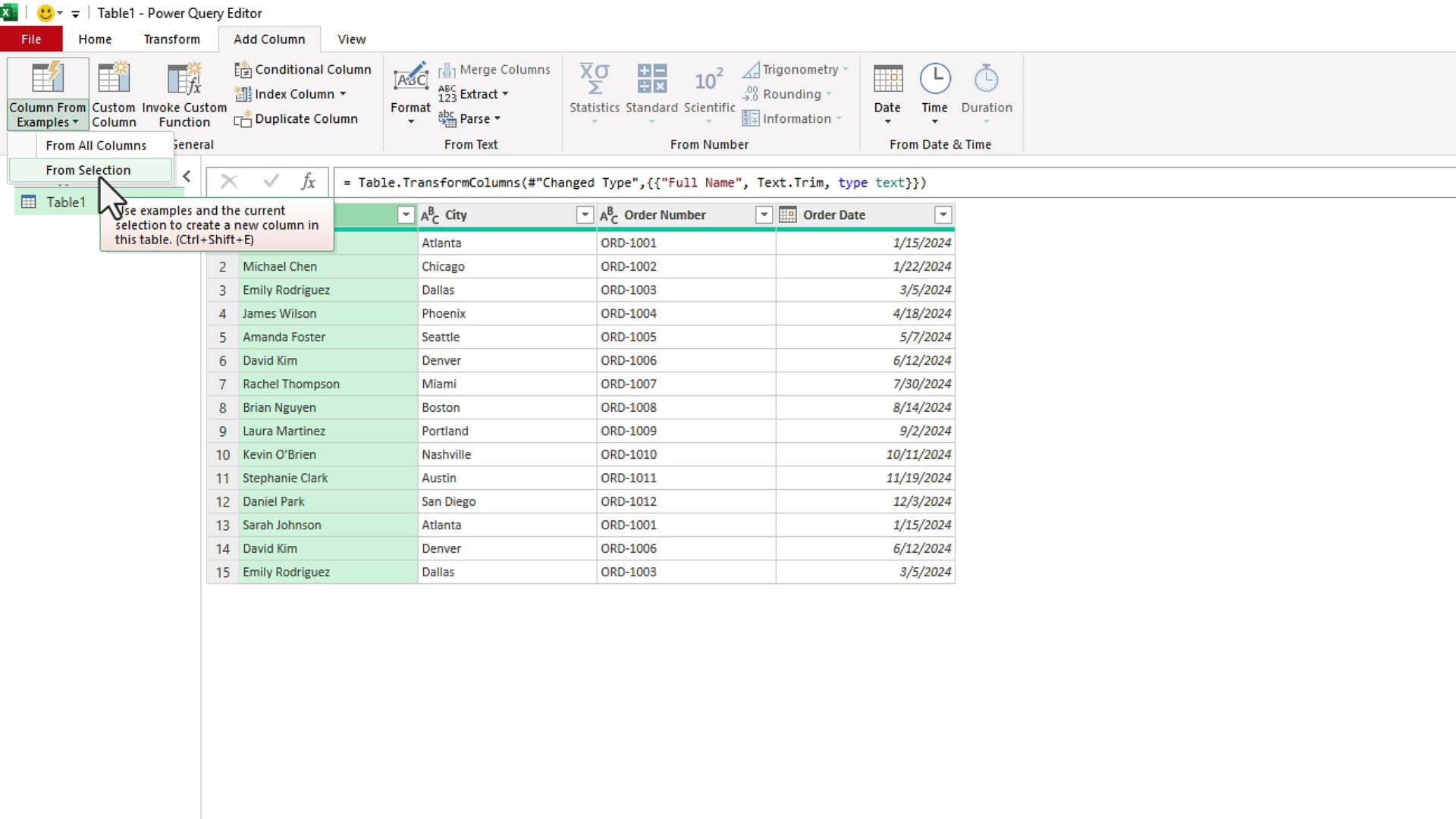Open the Quick Access Toolbar customize arrow
This screenshot has width=1456, height=819.
(75, 14)
